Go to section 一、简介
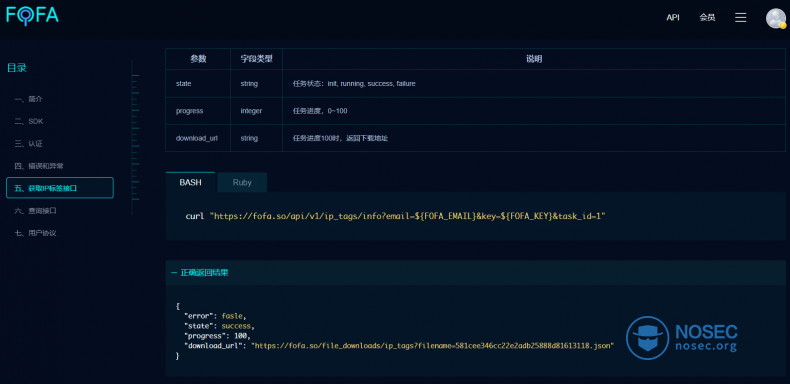790x384 pixels. point(29,99)
